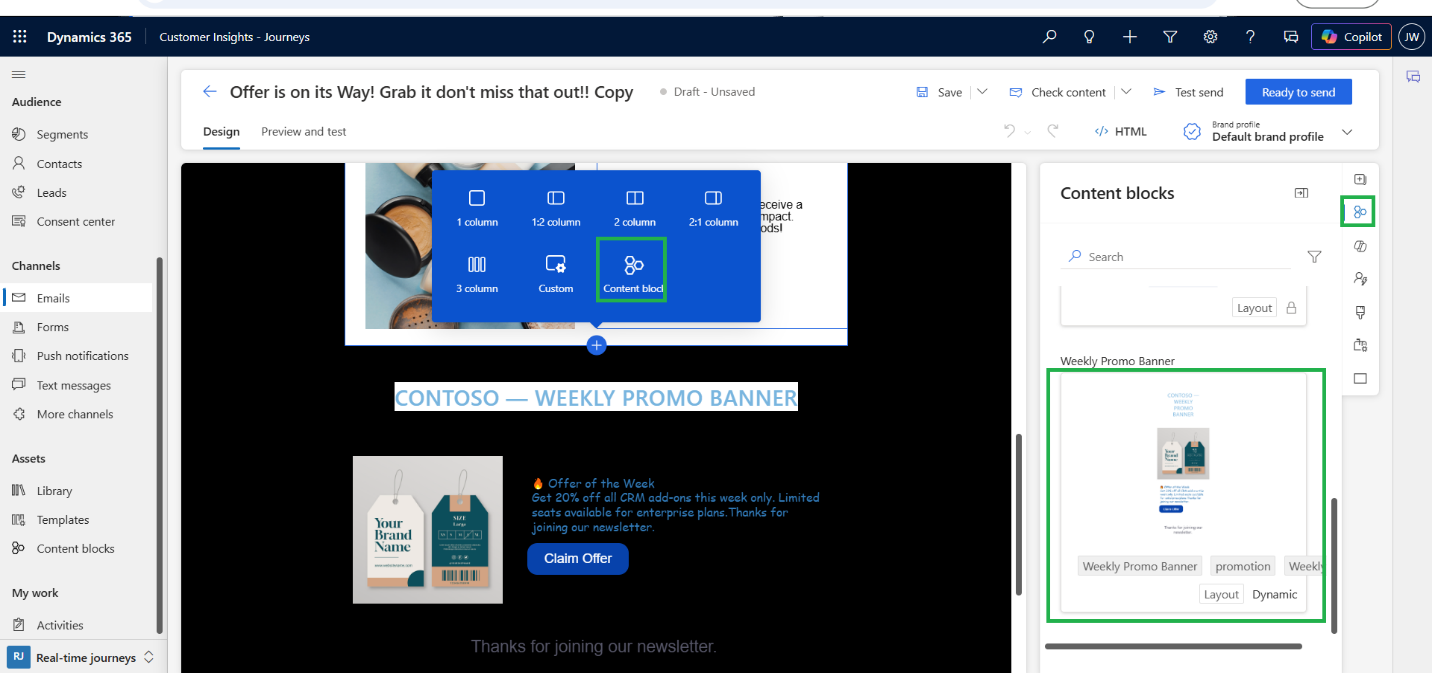
Task: Collapse the Content blocks pane
Action: (x=1301, y=193)
